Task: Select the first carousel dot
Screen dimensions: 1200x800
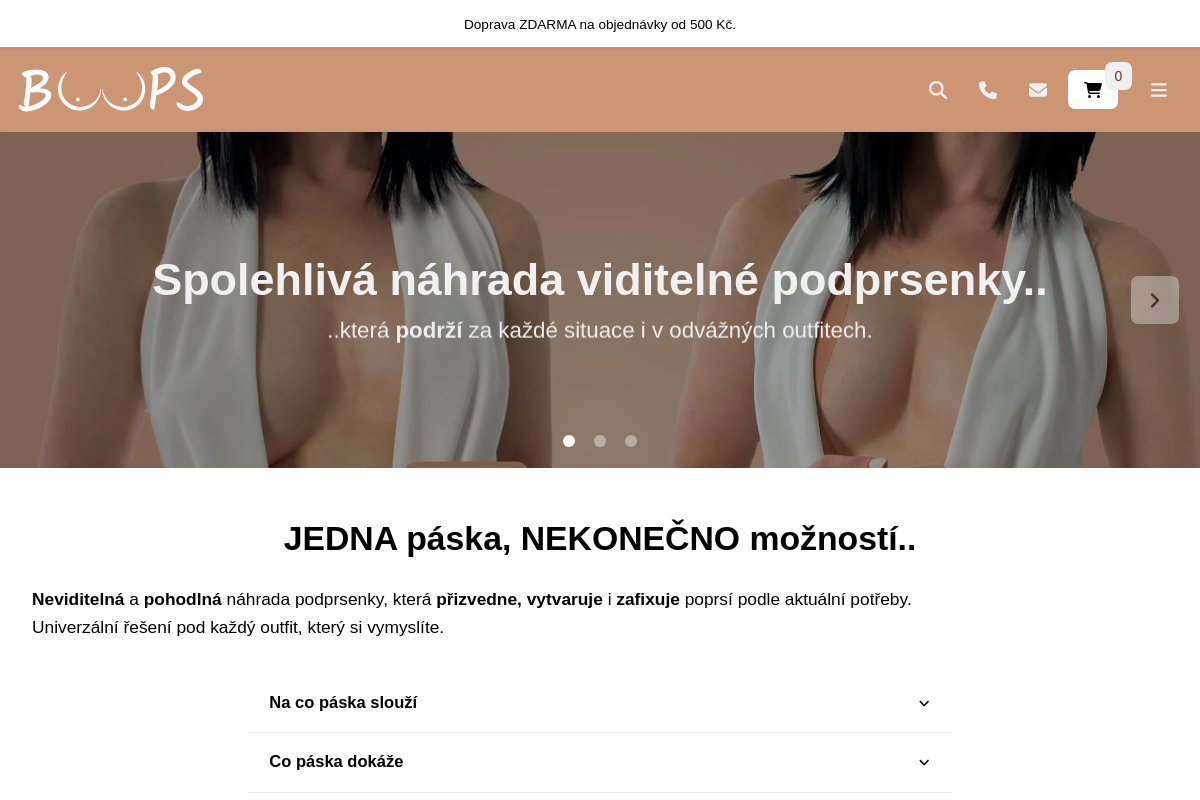Action: [569, 441]
